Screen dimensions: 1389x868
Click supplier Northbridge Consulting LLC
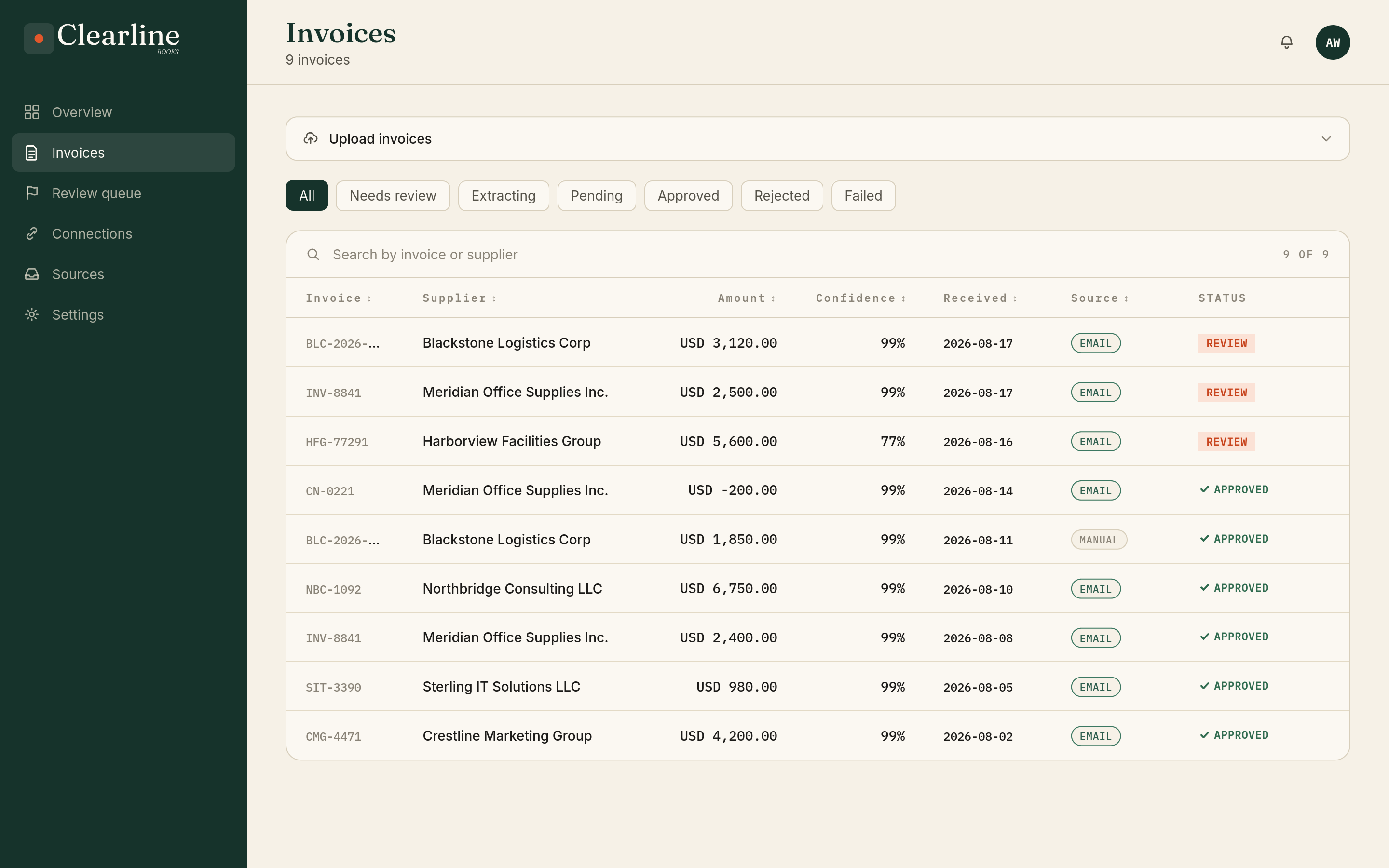(x=512, y=588)
